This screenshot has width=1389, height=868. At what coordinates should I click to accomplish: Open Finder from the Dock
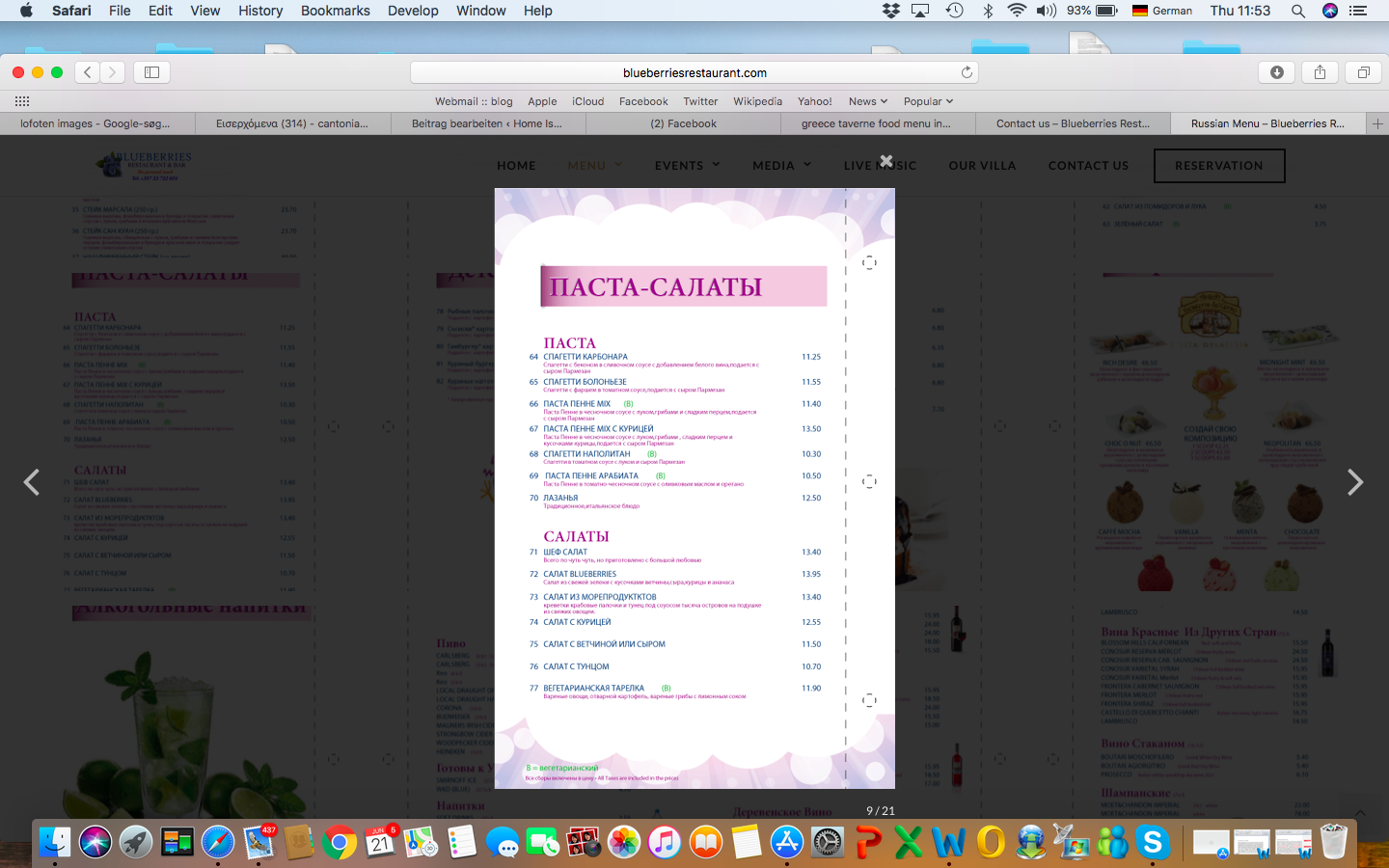tap(55, 842)
